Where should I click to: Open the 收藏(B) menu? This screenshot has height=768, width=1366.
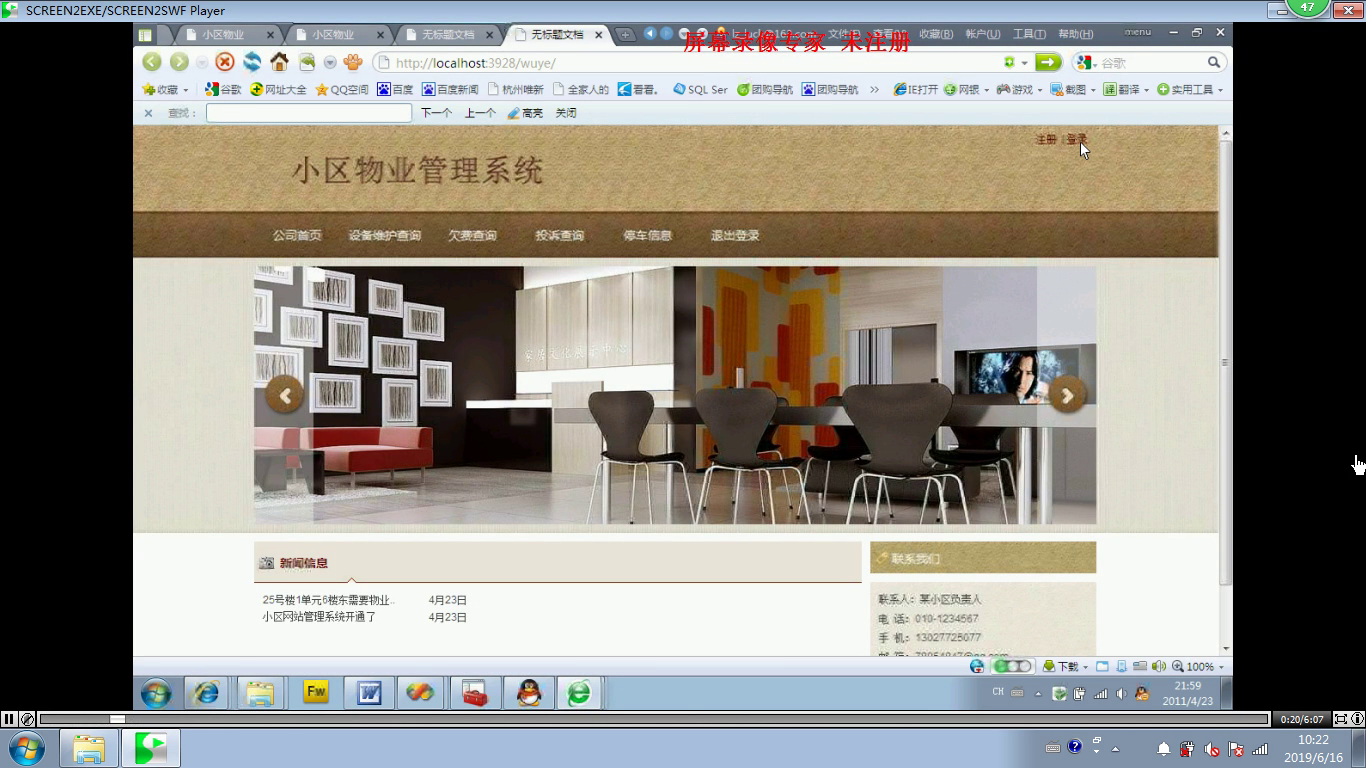pos(936,34)
